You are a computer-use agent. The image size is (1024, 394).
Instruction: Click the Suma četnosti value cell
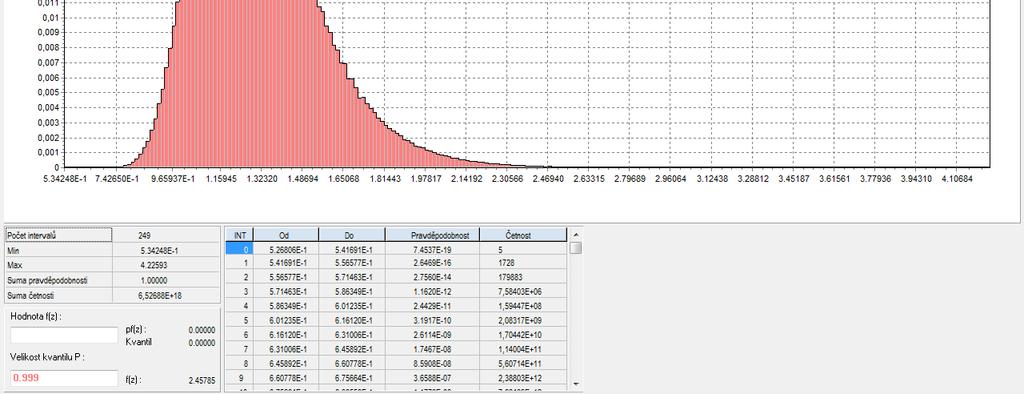167,295
